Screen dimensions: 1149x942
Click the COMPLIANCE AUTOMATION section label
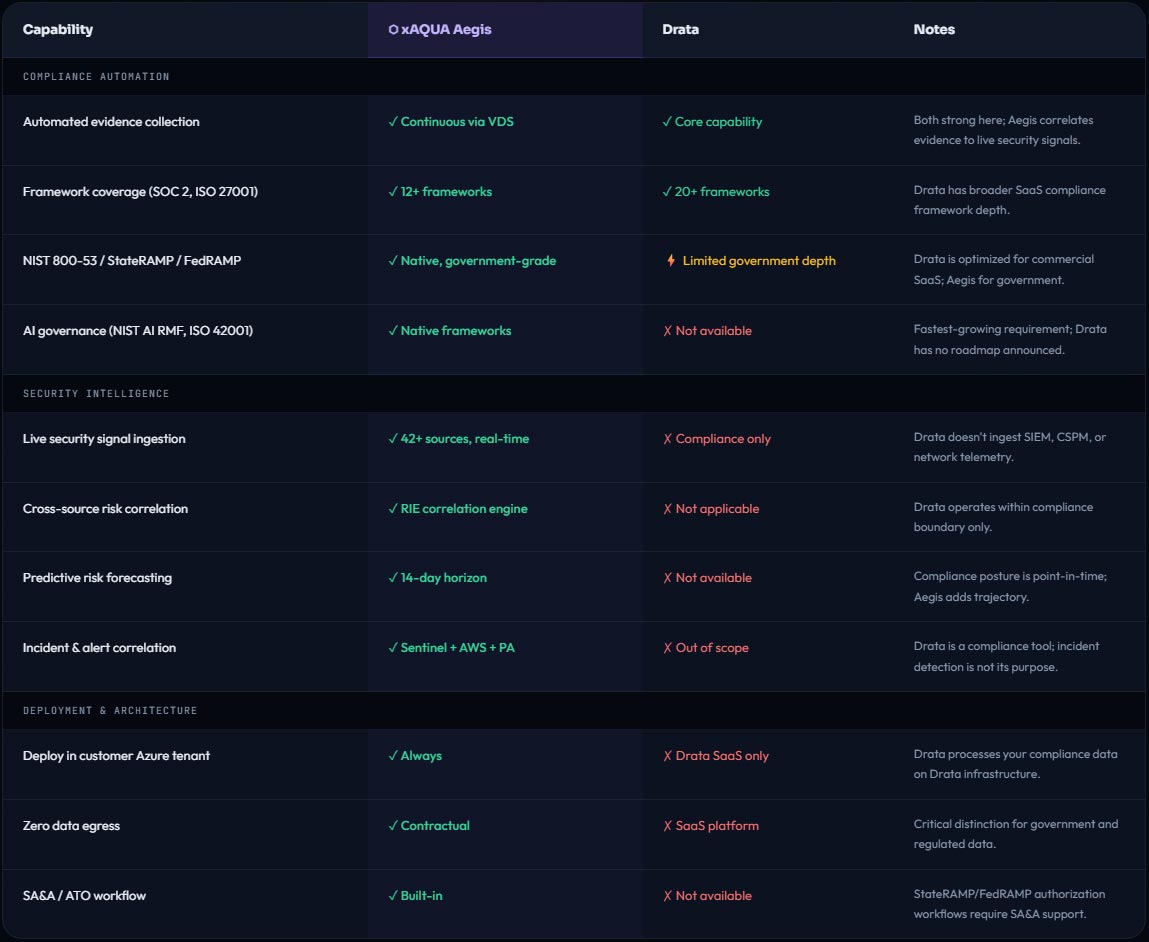tap(96, 76)
